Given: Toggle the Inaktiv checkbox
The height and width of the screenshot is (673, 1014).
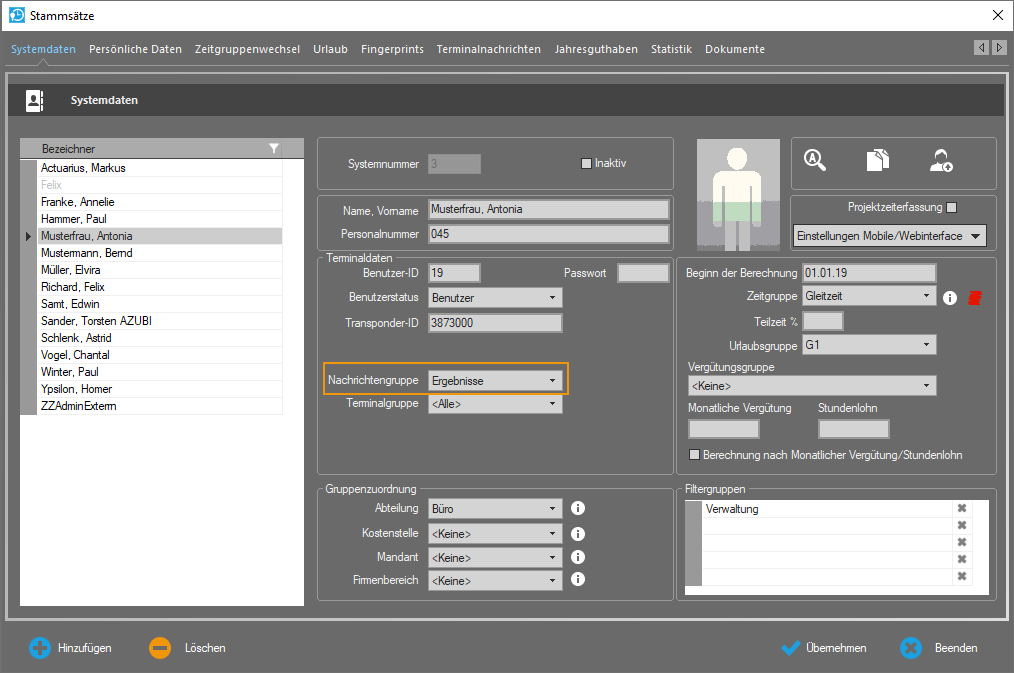Looking at the screenshot, I should pyautogui.click(x=587, y=163).
